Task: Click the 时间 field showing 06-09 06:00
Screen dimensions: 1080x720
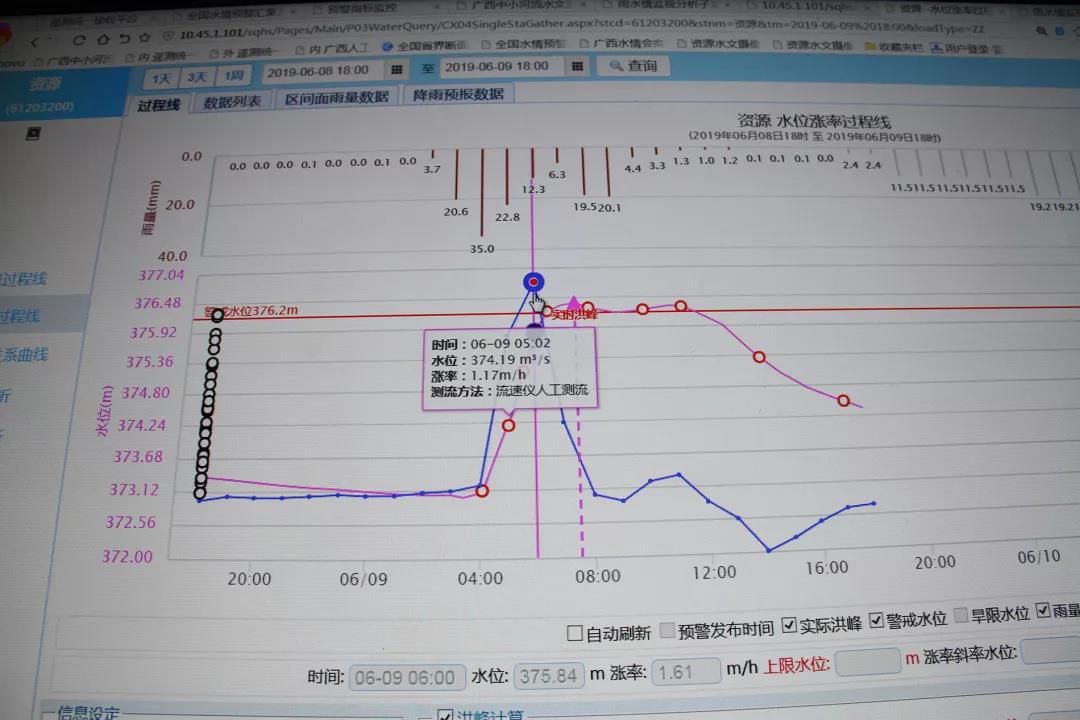Action: pyautogui.click(x=406, y=678)
